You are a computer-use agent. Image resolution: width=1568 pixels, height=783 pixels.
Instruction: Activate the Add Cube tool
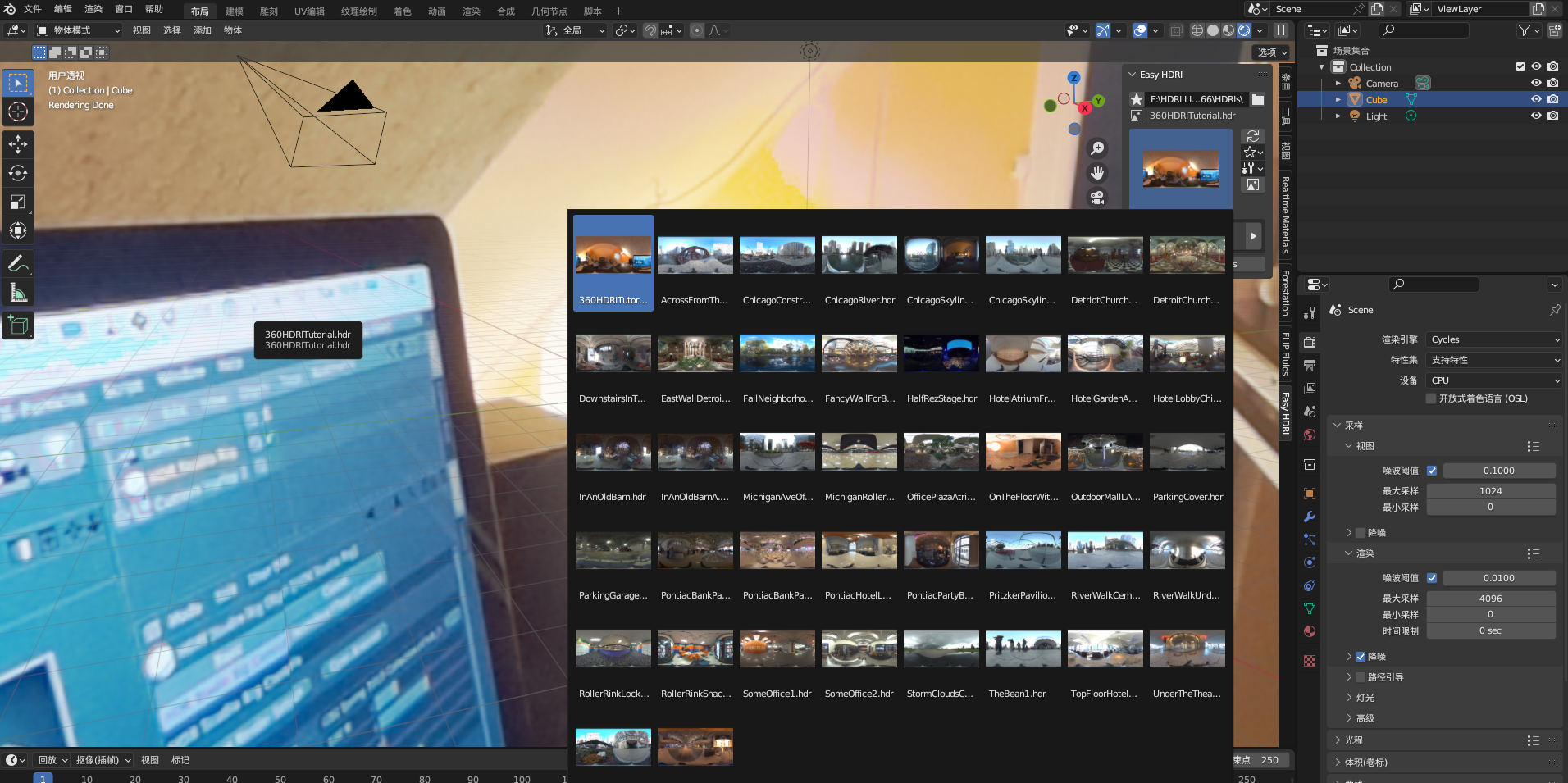pos(18,325)
